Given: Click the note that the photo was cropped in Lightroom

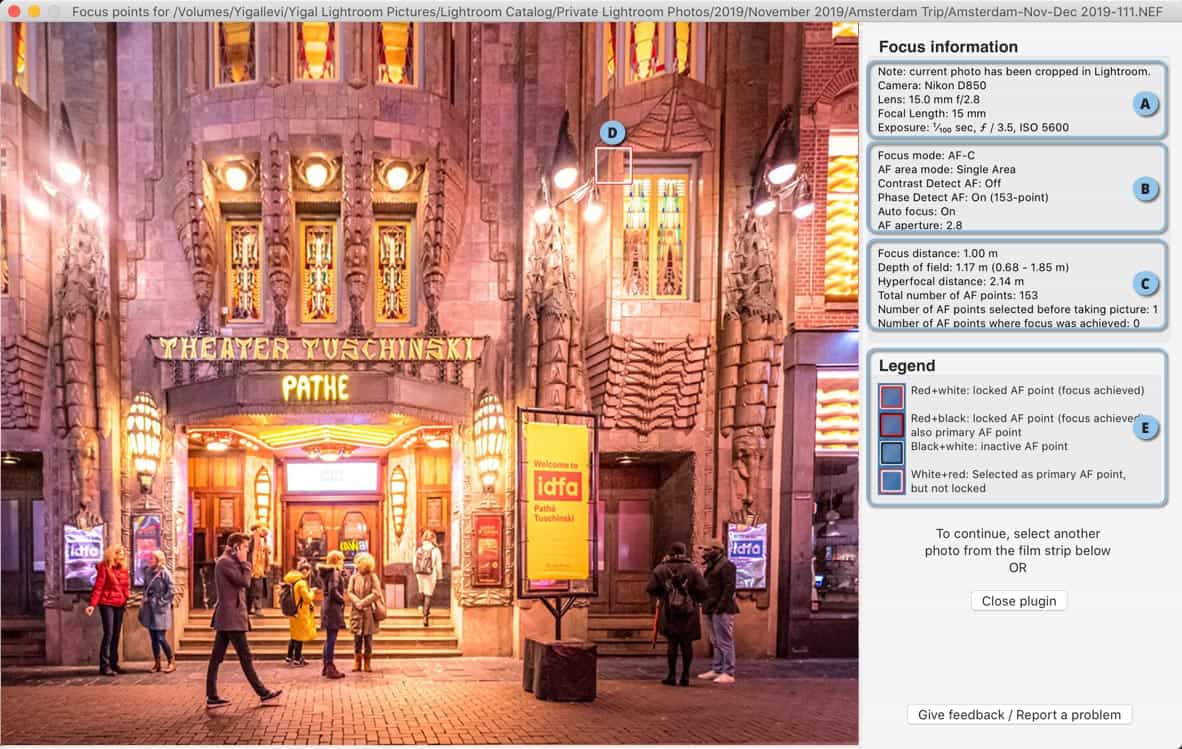Looking at the screenshot, I should pos(1014,72).
